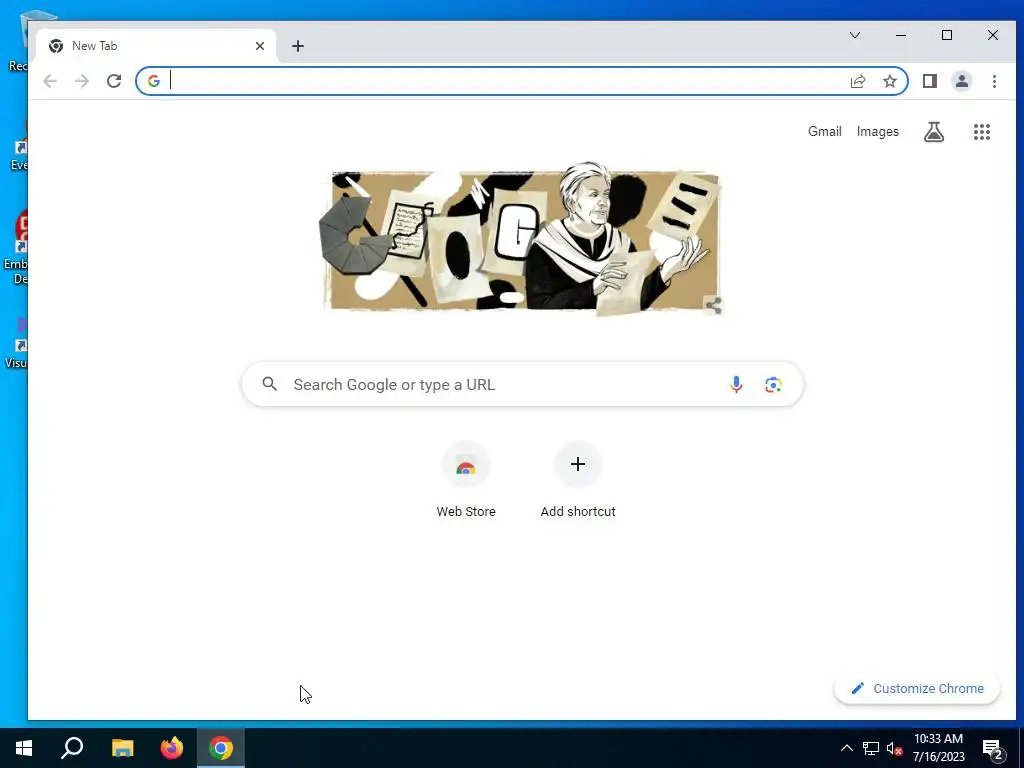This screenshot has height=768, width=1024.
Task: Open the profile avatar menu
Action: pos(961,81)
